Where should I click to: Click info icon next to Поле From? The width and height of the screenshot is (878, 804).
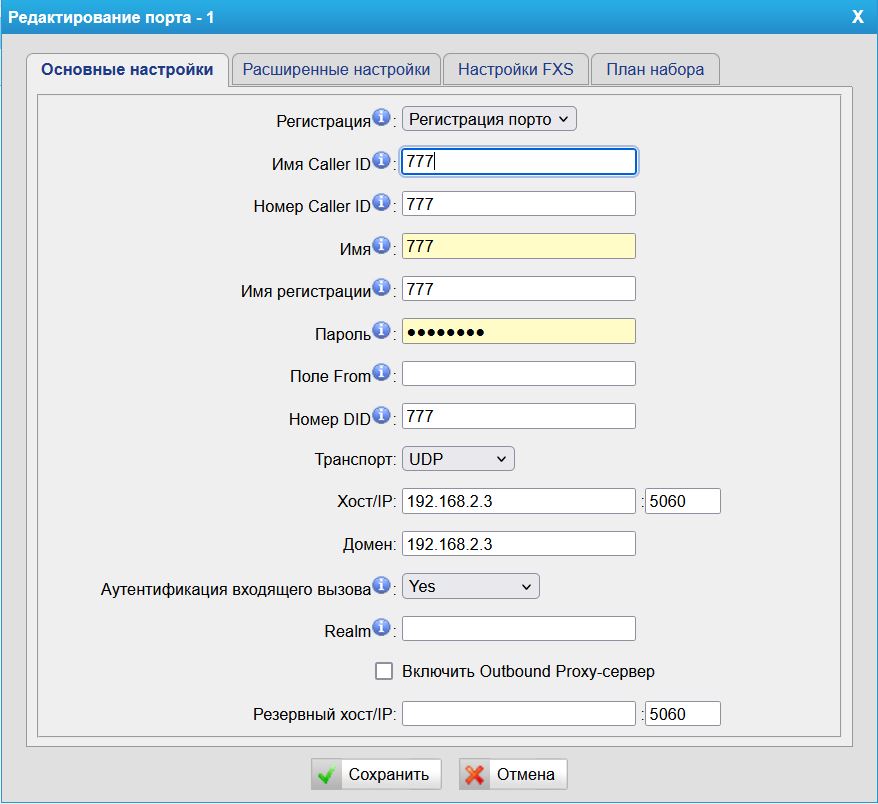point(381,372)
